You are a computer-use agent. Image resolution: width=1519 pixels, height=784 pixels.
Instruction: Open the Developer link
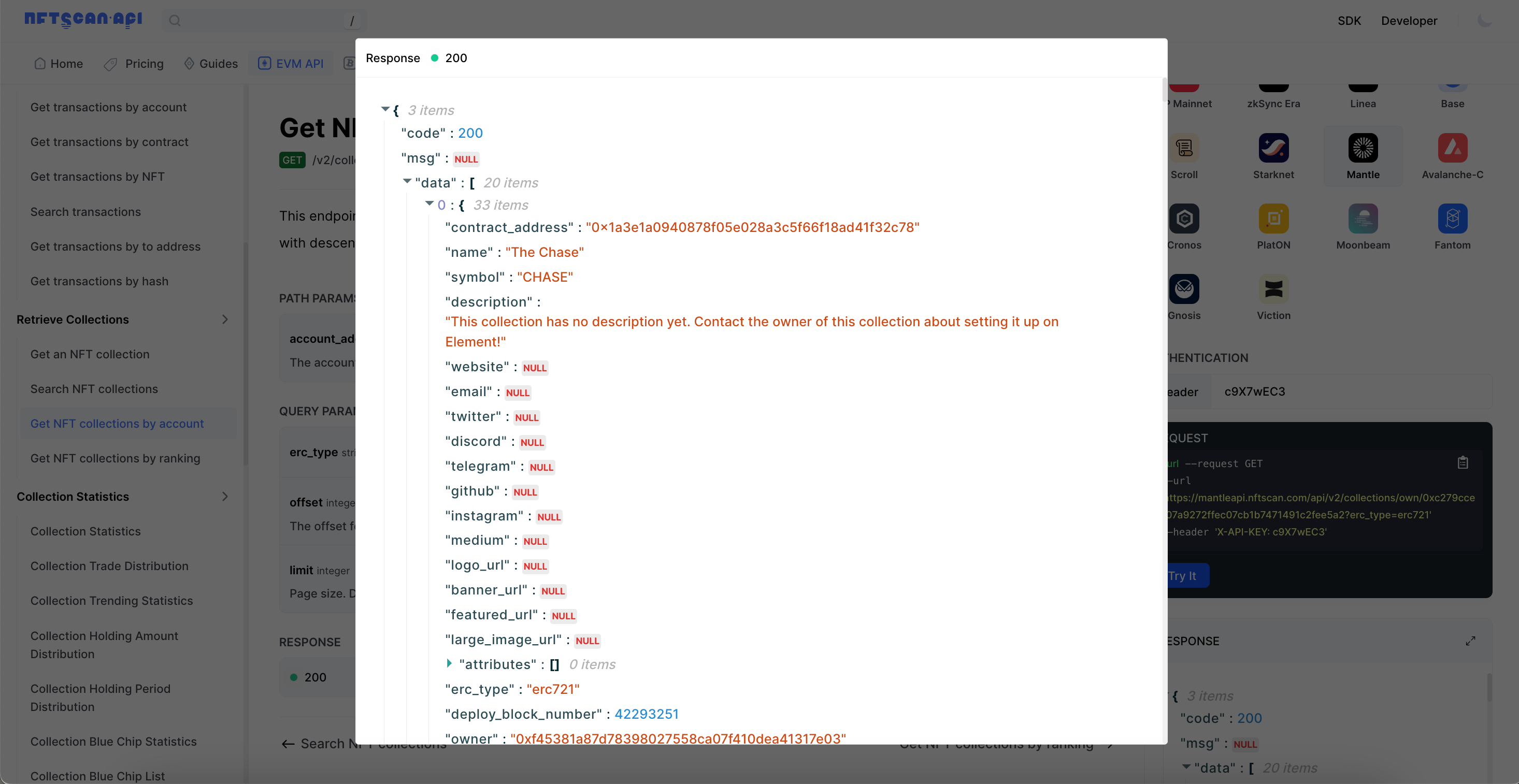[x=1409, y=21]
